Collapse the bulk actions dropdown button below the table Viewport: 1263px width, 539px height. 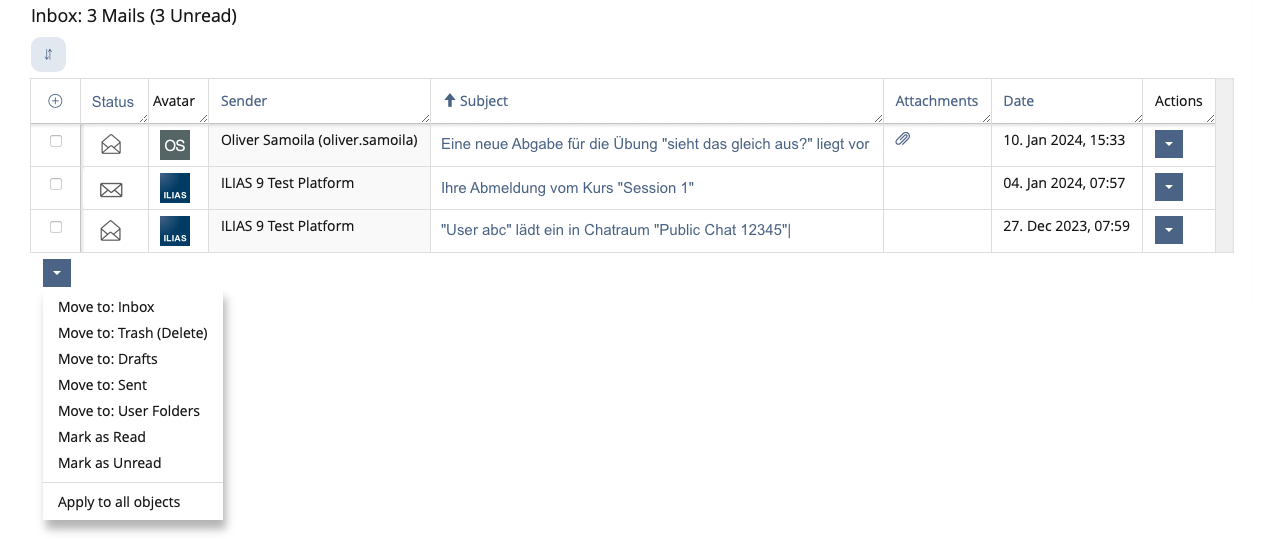pyautogui.click(x=57, y=273)
